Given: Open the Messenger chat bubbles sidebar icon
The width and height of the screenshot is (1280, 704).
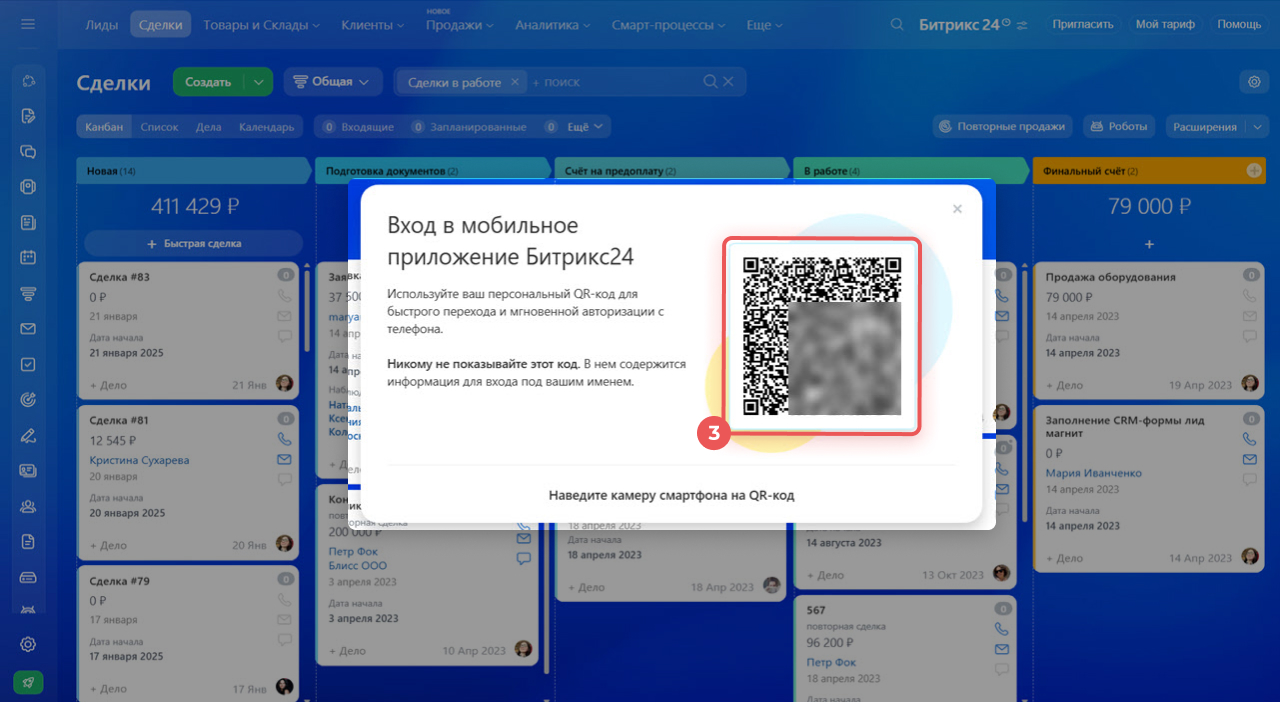Looking at the screenshot, I should coord(28,151).
